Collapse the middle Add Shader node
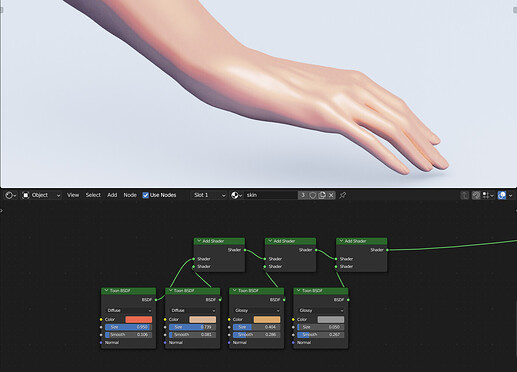Image resolution: width=517 pixels, height=372 pixels. point(270,241)
